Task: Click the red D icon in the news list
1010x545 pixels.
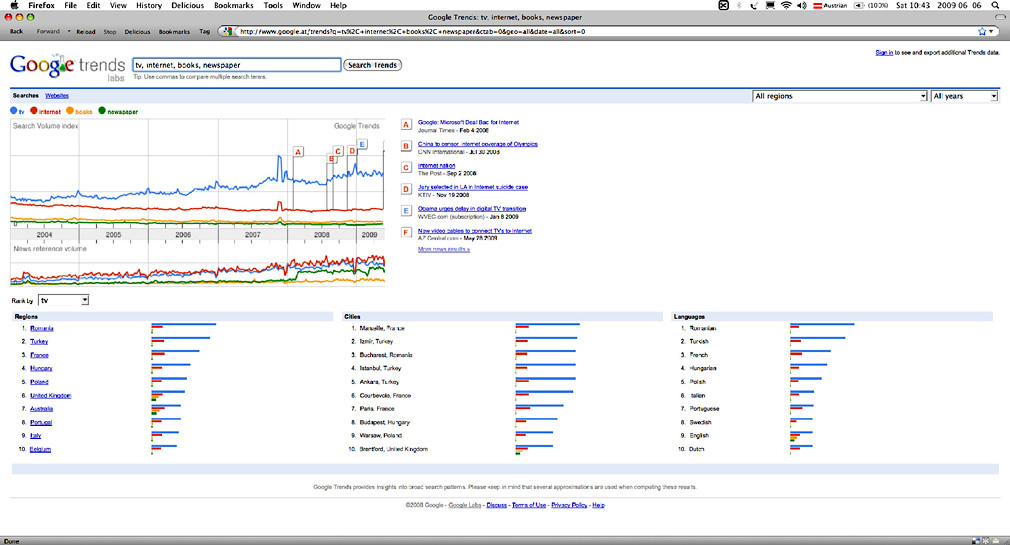Action: (x=406, y=189)
